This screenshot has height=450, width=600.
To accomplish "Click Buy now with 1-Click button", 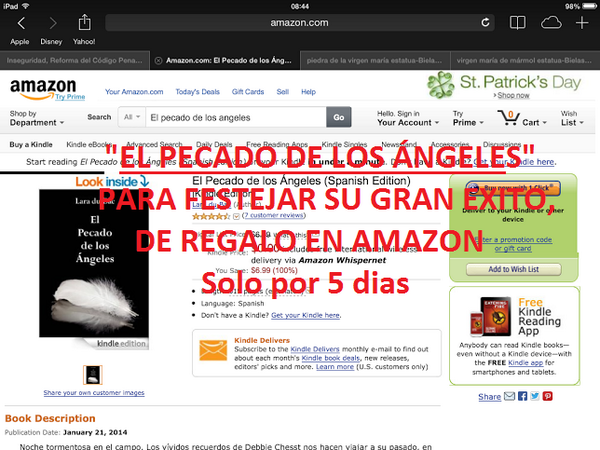I will (513, 188).
